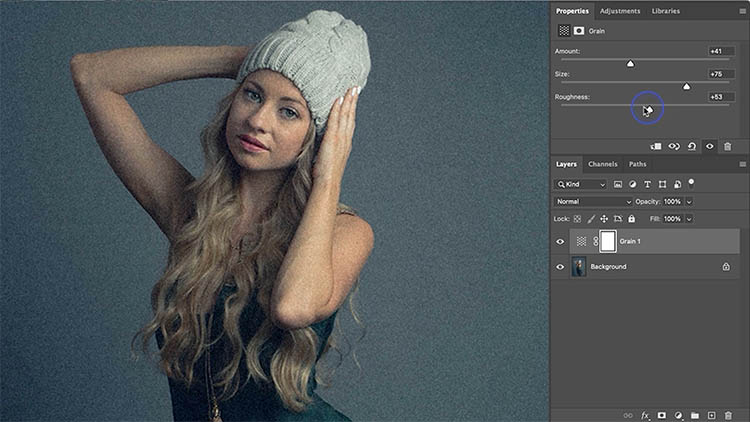Open the Normal blend mode dropdown

[x=594, y=201]
